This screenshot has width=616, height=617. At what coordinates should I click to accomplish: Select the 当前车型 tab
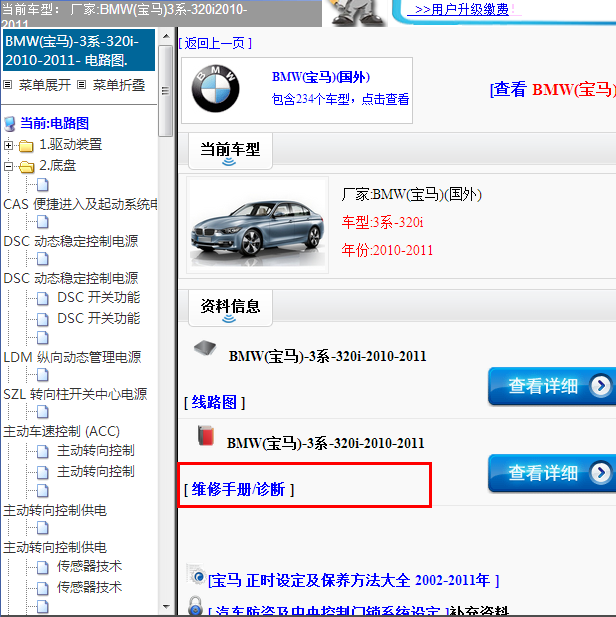pyautogui.click(x=230, y=151)
